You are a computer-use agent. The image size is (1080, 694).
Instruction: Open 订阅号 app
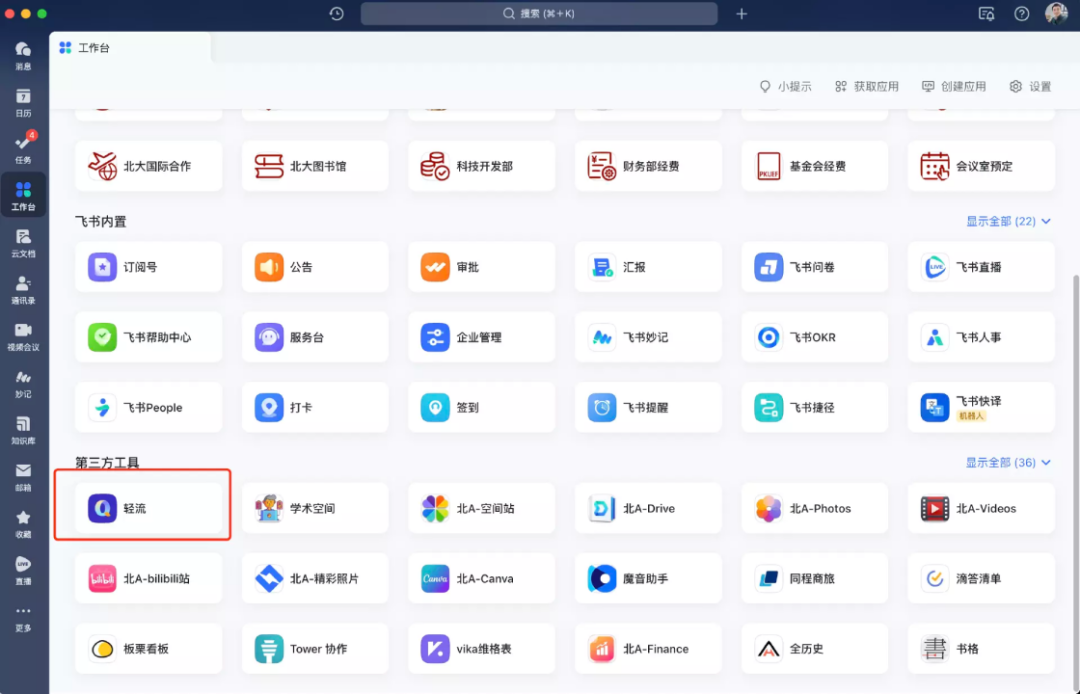click(148, 266)
